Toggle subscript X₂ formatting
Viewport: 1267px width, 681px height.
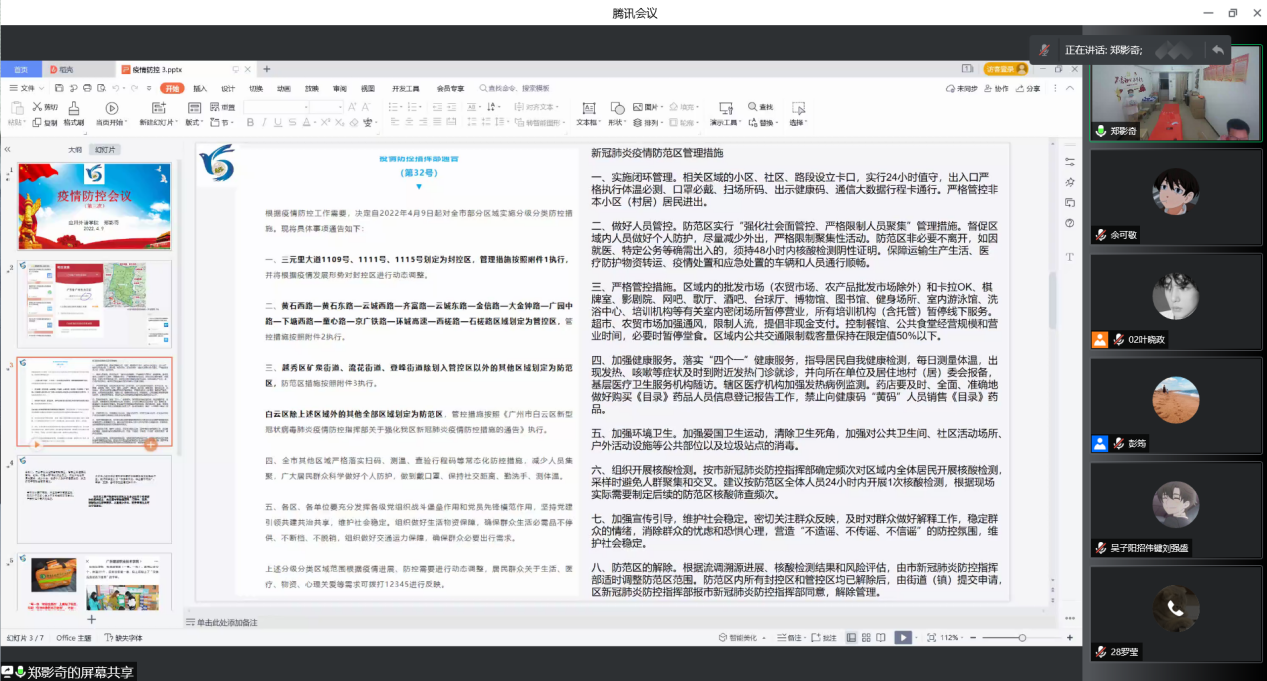point(339,123)
